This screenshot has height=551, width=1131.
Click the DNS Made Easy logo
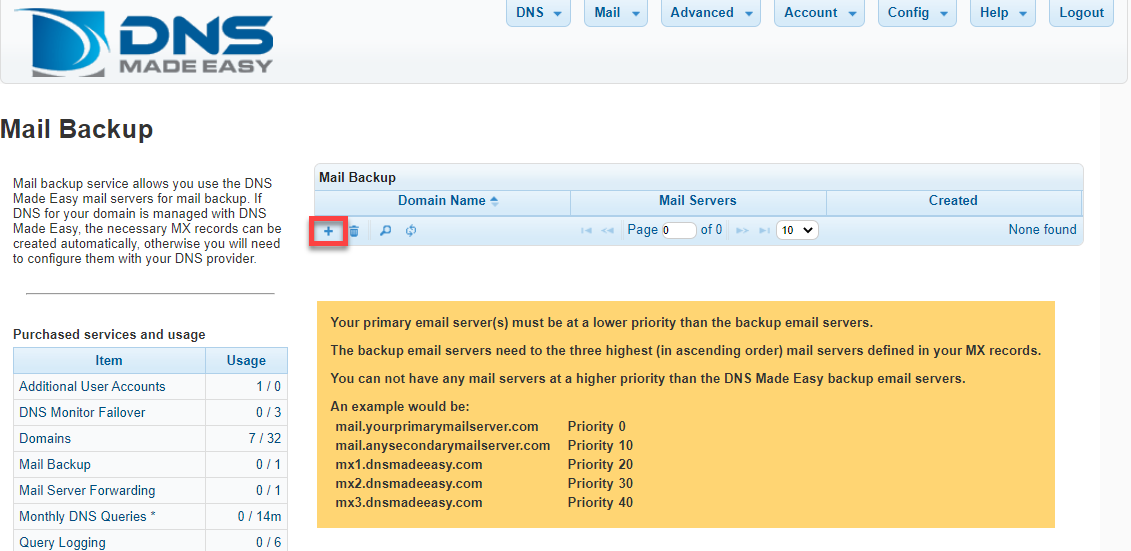144,42
